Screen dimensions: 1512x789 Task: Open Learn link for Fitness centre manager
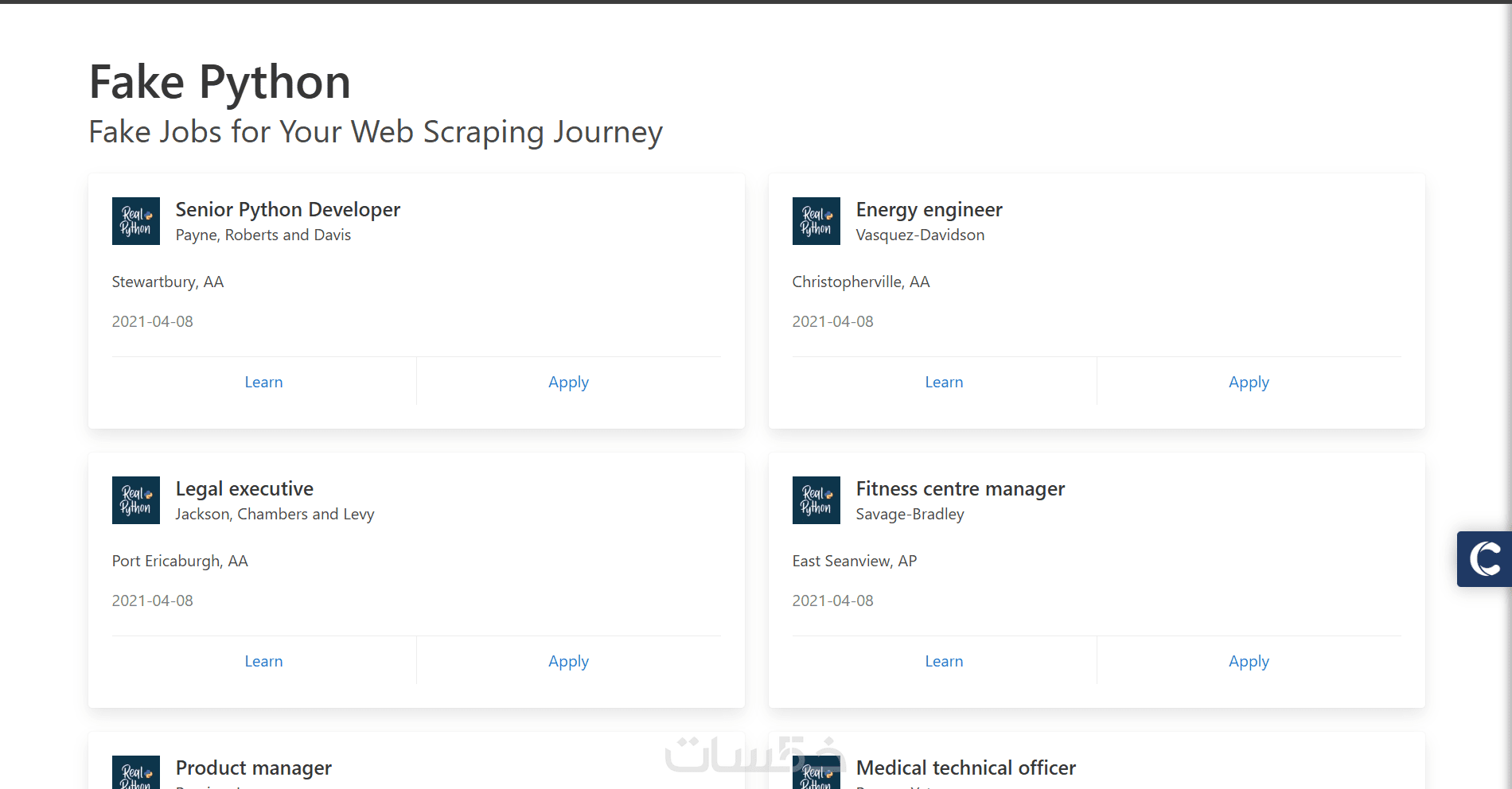[x=944, y=662]
